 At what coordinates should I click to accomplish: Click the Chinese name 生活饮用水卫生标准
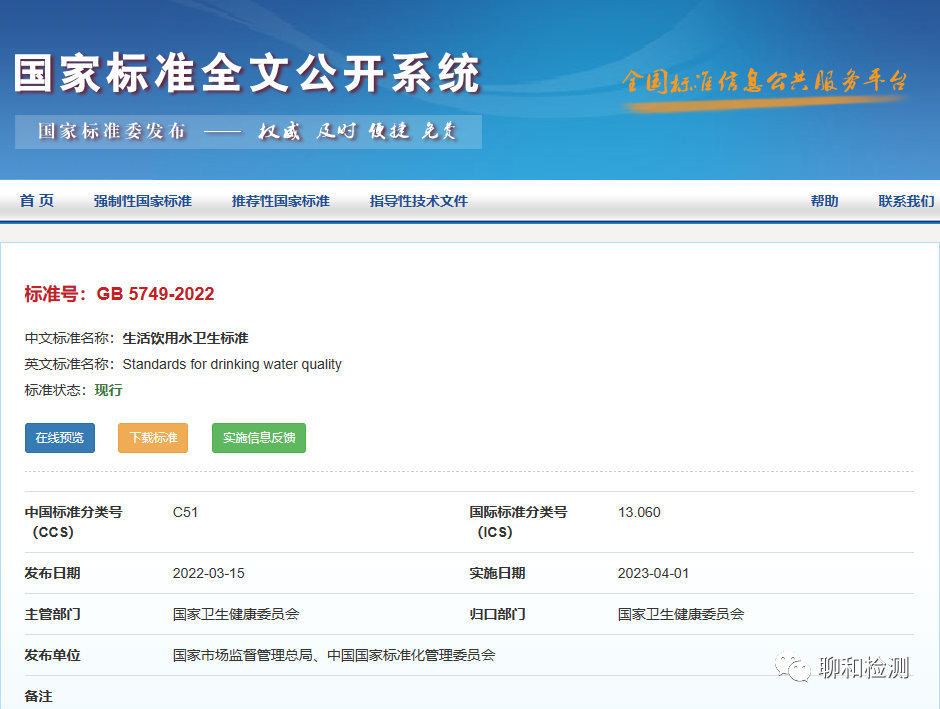click(185, 338)
